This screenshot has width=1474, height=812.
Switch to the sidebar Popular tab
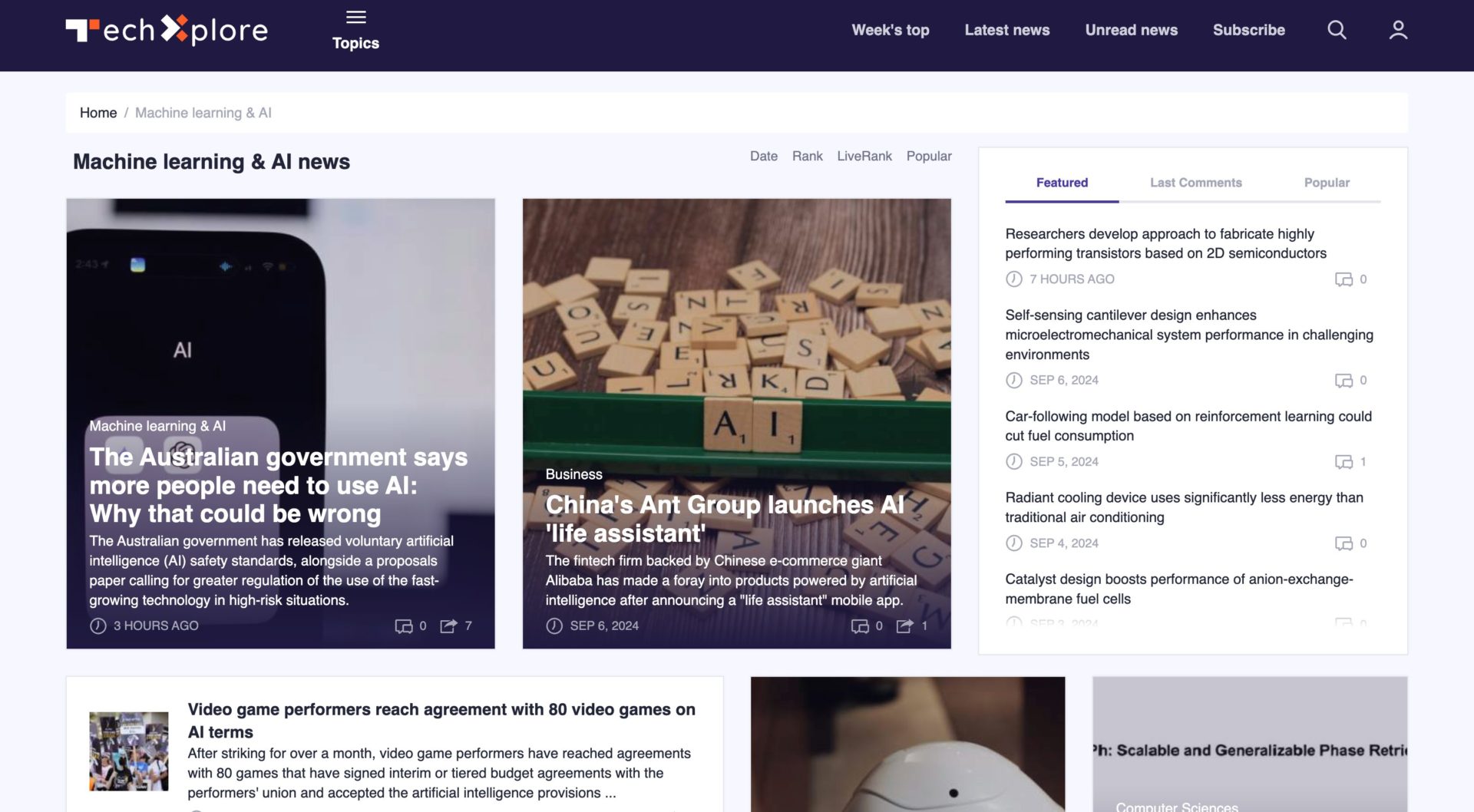(x=1327, y=183)
